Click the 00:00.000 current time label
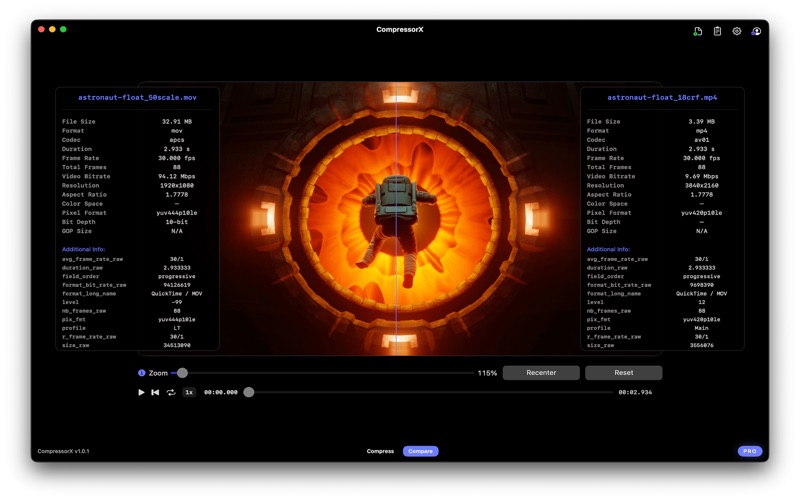Image resolution: width=800 pixels, height=500 pixels. coord(221,392)
